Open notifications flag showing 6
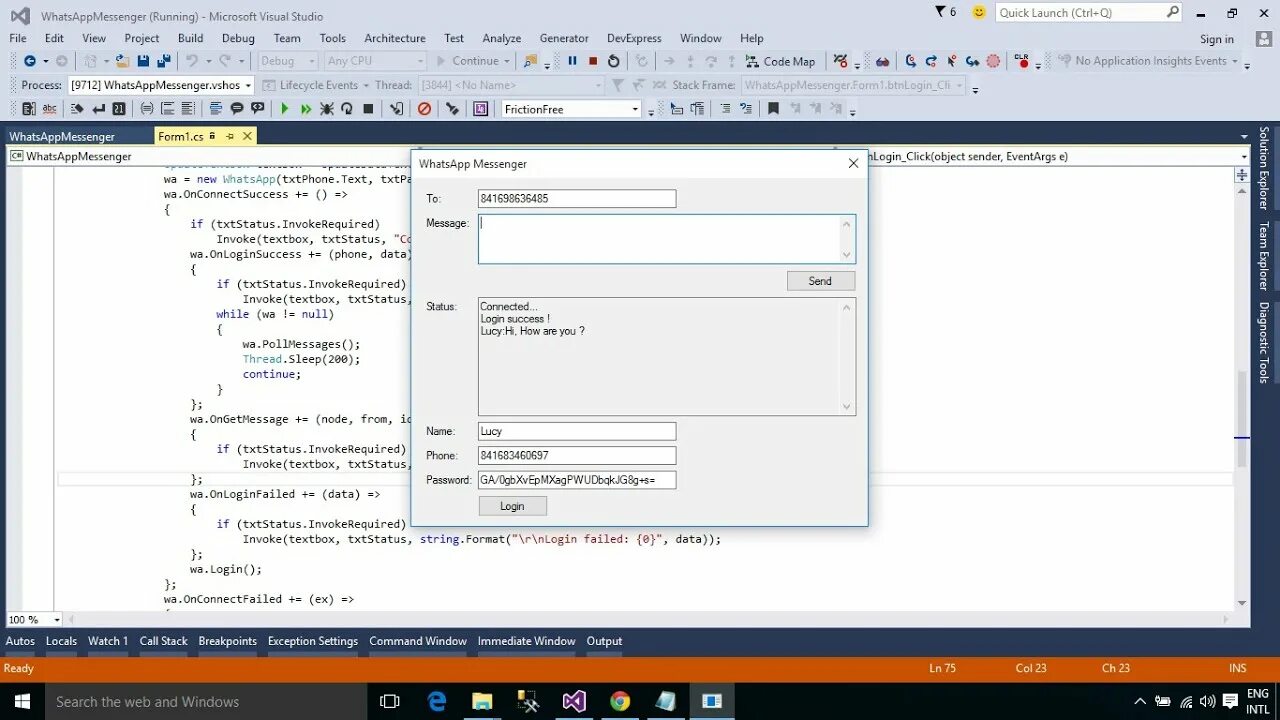The height and width of the screenshot is (720, 1280). click(946, 12)
